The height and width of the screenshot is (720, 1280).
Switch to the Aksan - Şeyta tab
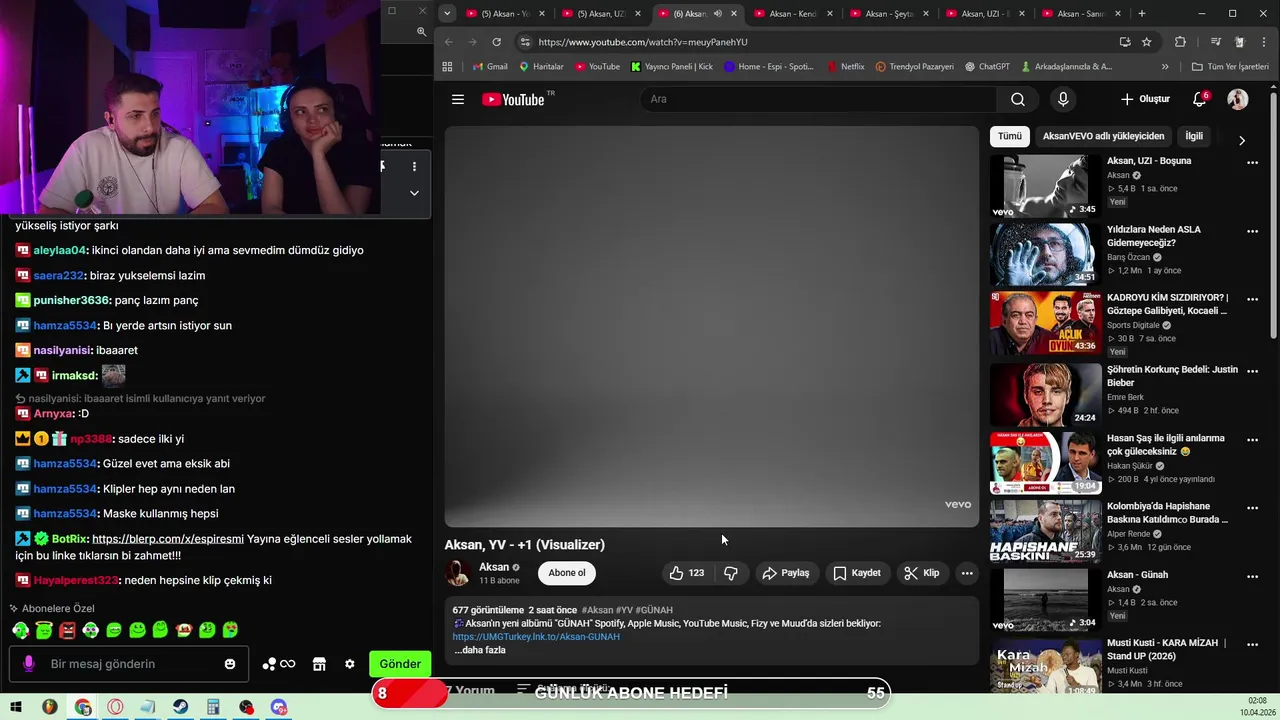point(888,13)
